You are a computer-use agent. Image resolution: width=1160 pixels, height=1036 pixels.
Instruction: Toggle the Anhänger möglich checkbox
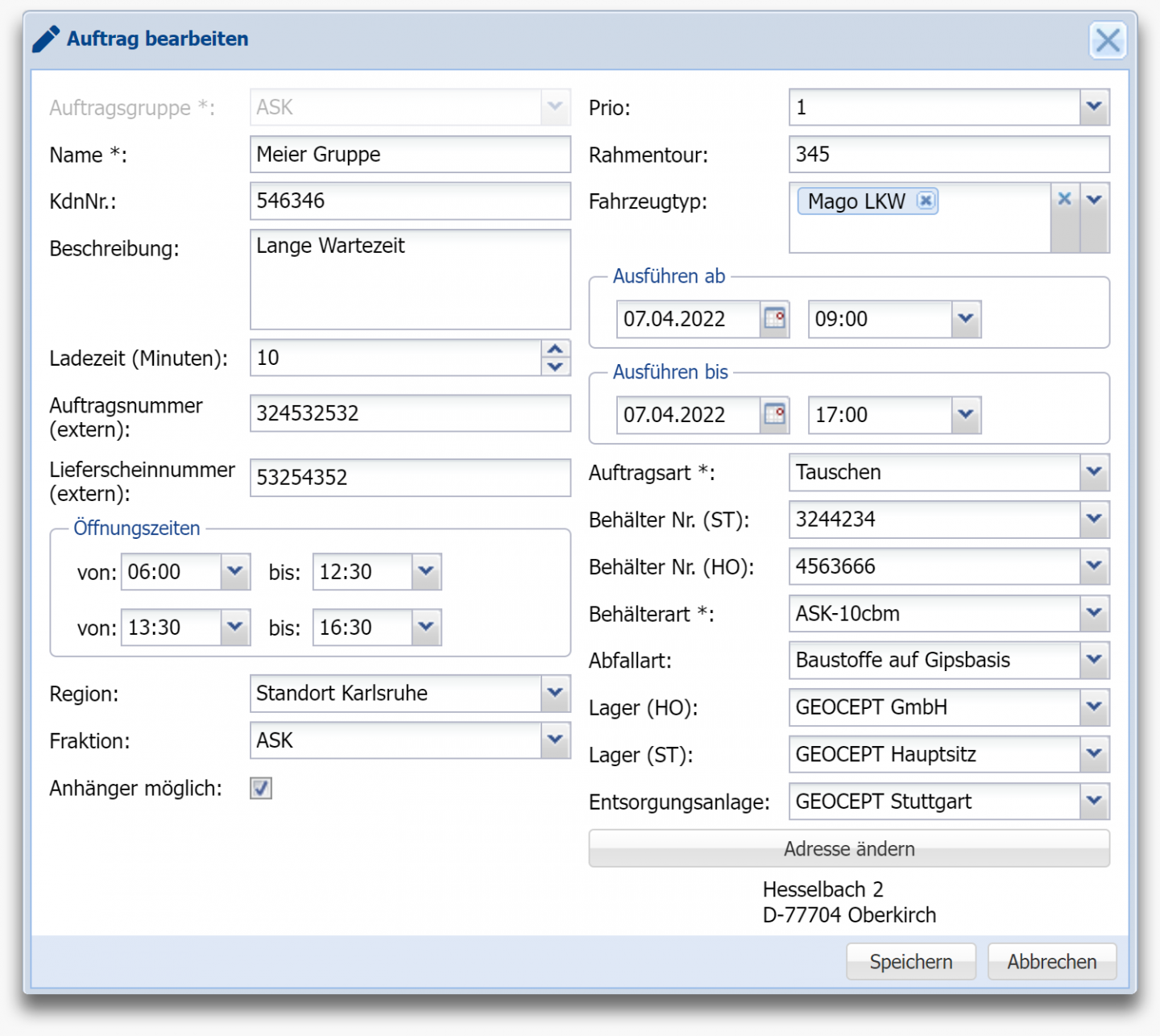coord(261,788)
